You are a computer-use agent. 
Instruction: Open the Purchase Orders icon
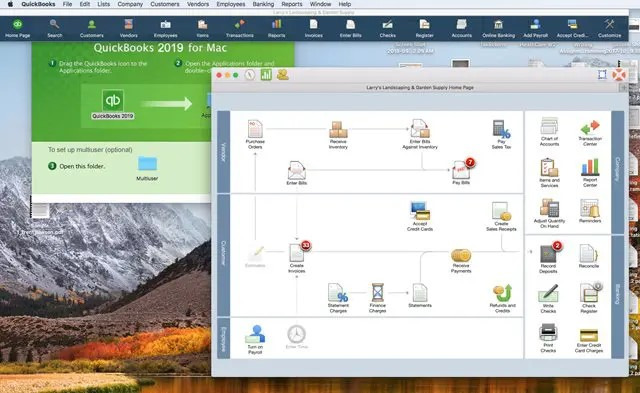tap(255, 129)
